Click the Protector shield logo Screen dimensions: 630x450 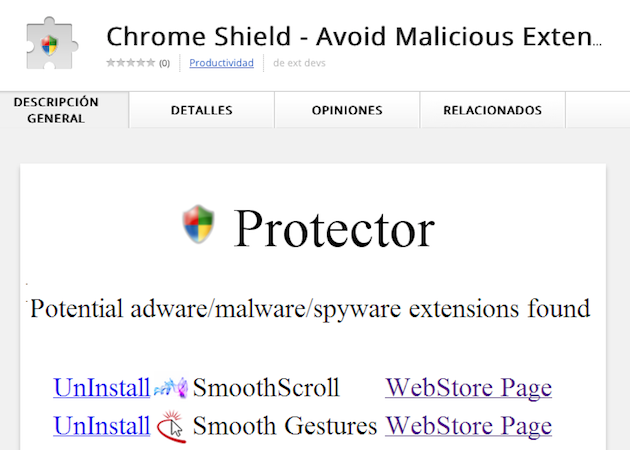pos(198,224)
